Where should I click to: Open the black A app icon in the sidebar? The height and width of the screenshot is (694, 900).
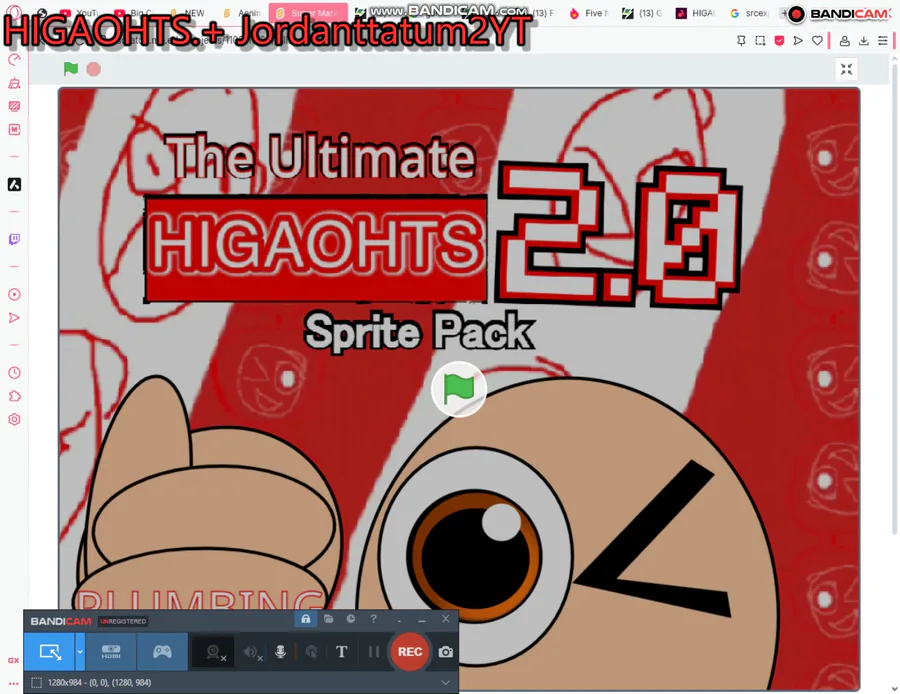pyautogui.click(x=14, y=184)
